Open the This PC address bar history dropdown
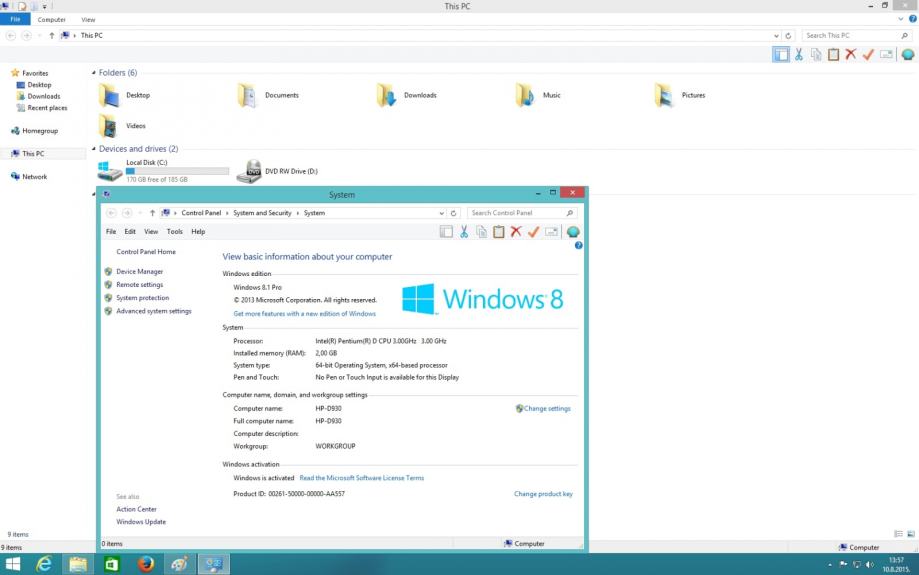This screenshot has height=575, width=919. 777,36
